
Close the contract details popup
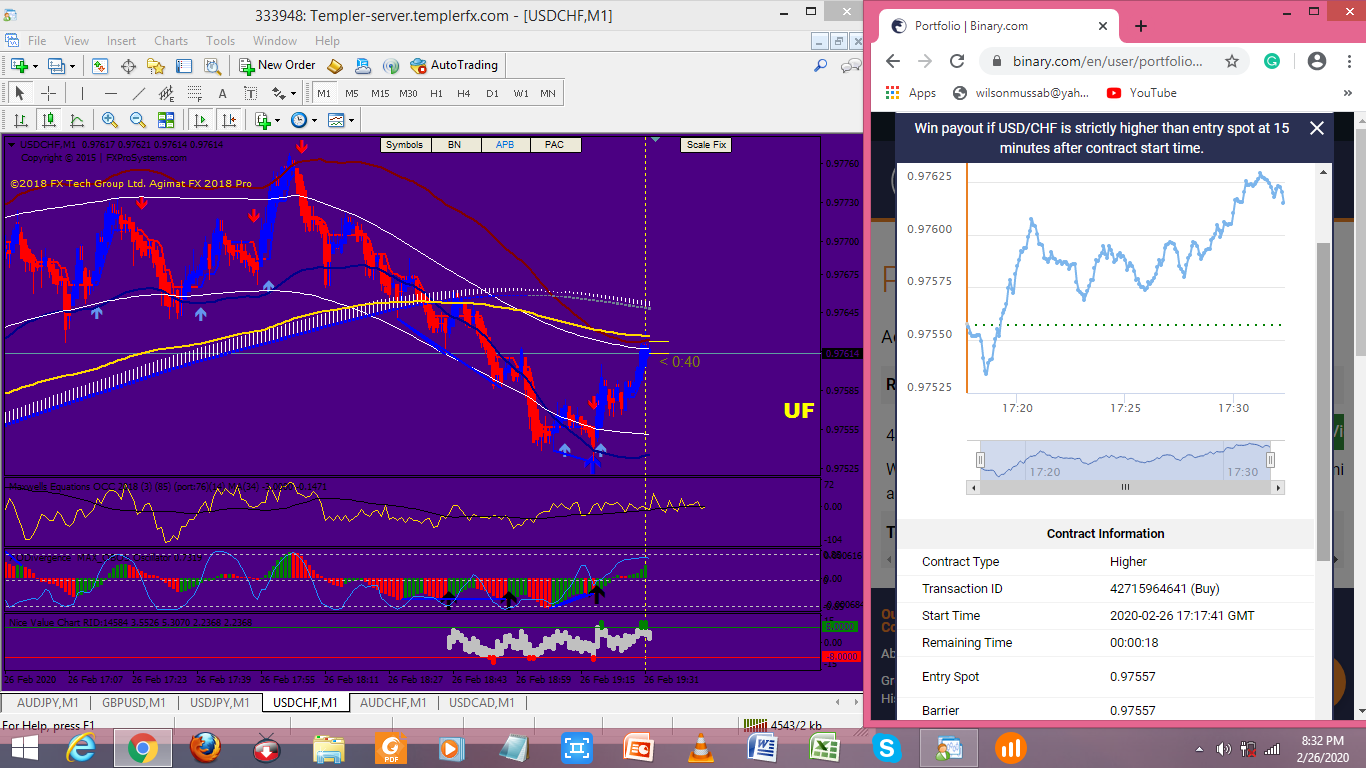pyautogui.click(x=1317, y=128)
